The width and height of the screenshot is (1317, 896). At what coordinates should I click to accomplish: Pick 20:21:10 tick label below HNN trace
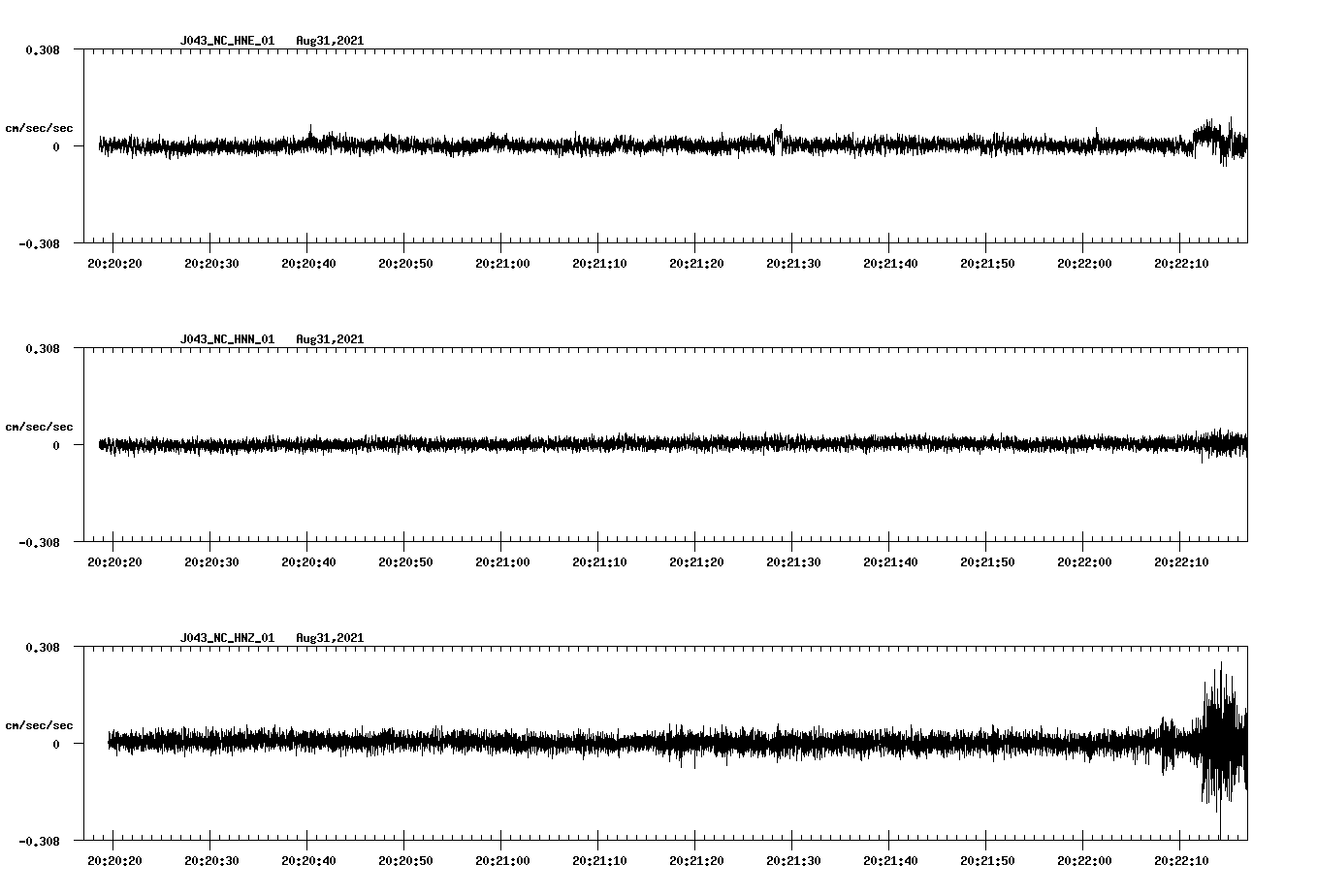599,561
